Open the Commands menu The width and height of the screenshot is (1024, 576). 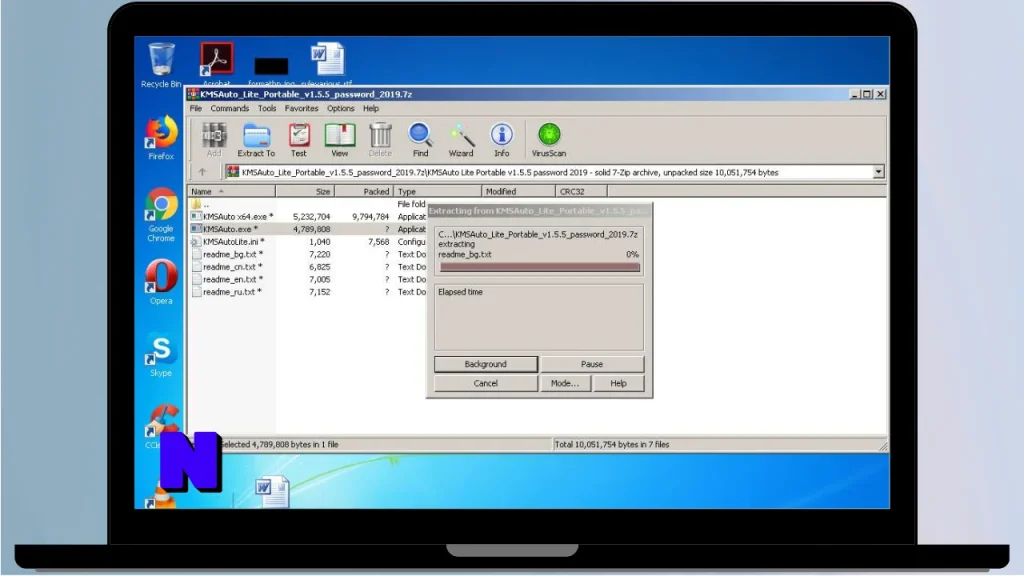[x=229, y=108]
